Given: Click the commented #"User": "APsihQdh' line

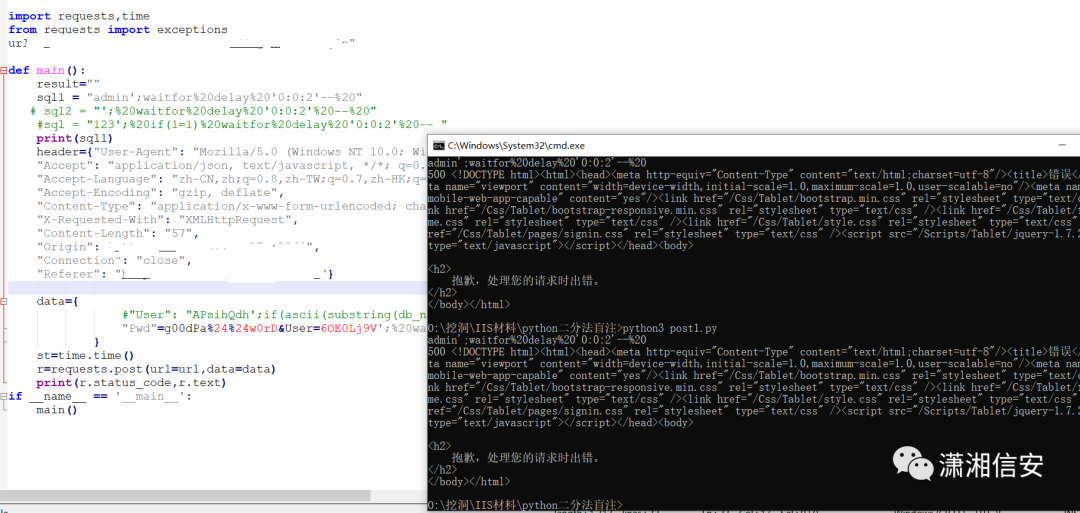Looking at the screenshot, I should pos(274,315).
